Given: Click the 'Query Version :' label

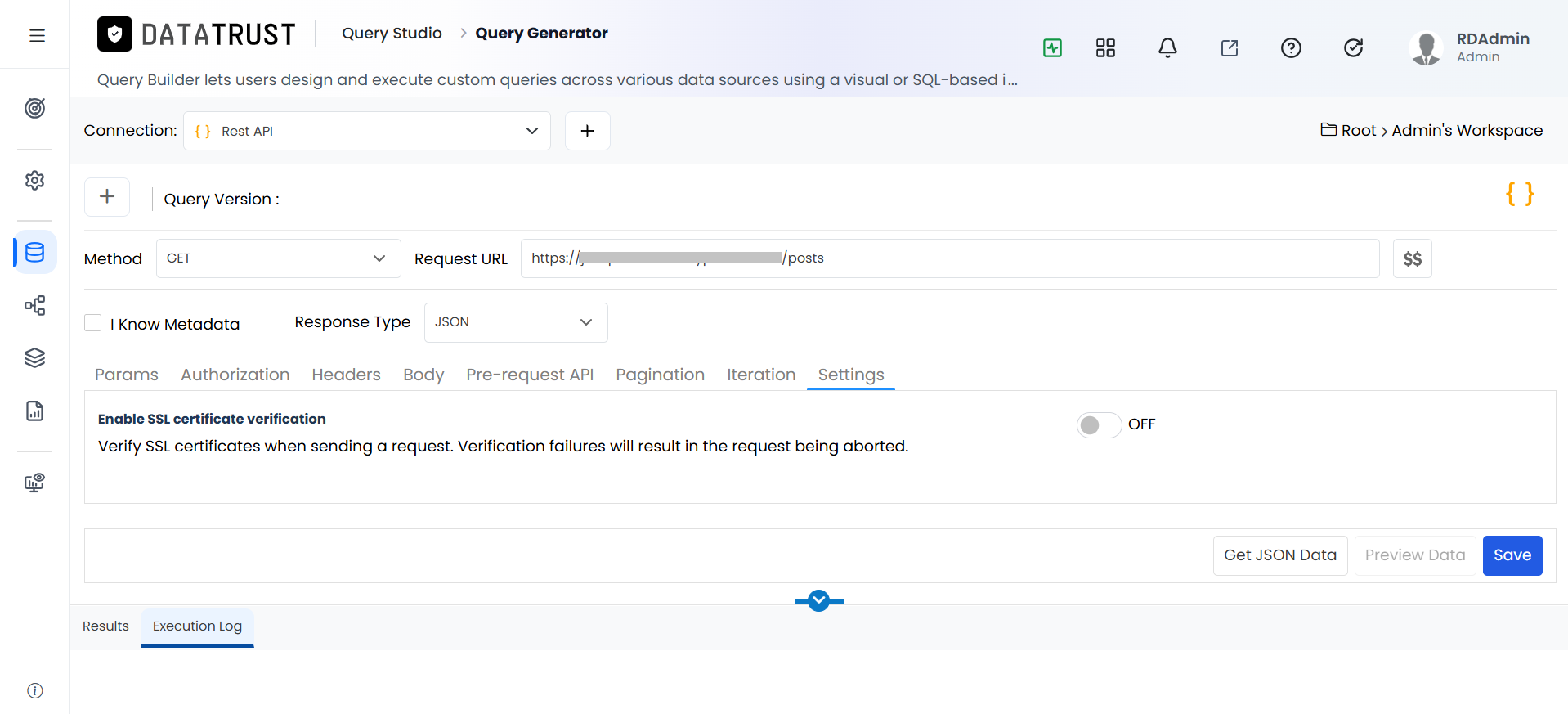Looking at the screenshot, I should (x=222, y=200).
